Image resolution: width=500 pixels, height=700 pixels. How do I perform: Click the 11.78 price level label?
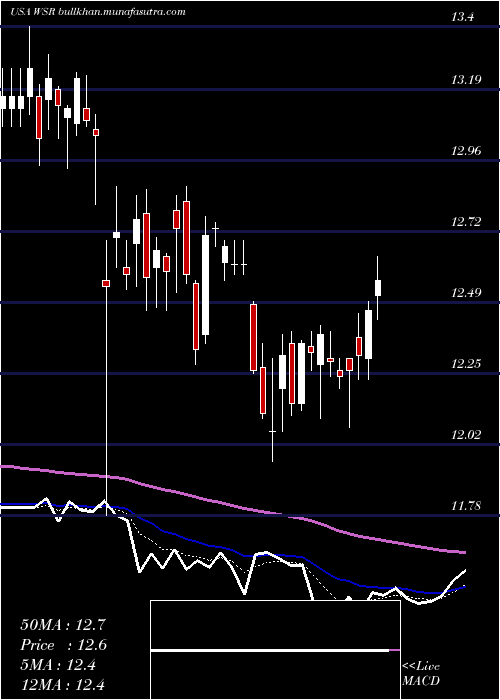466,506
